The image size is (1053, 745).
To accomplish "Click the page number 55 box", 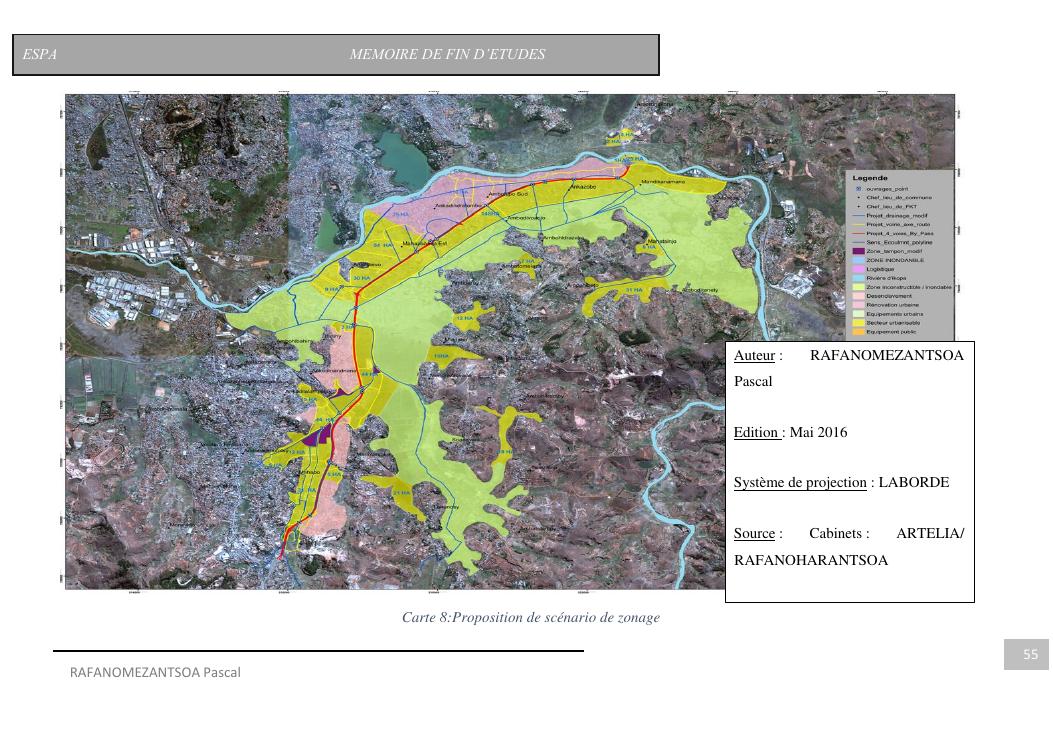I will tap(1030, 655).
